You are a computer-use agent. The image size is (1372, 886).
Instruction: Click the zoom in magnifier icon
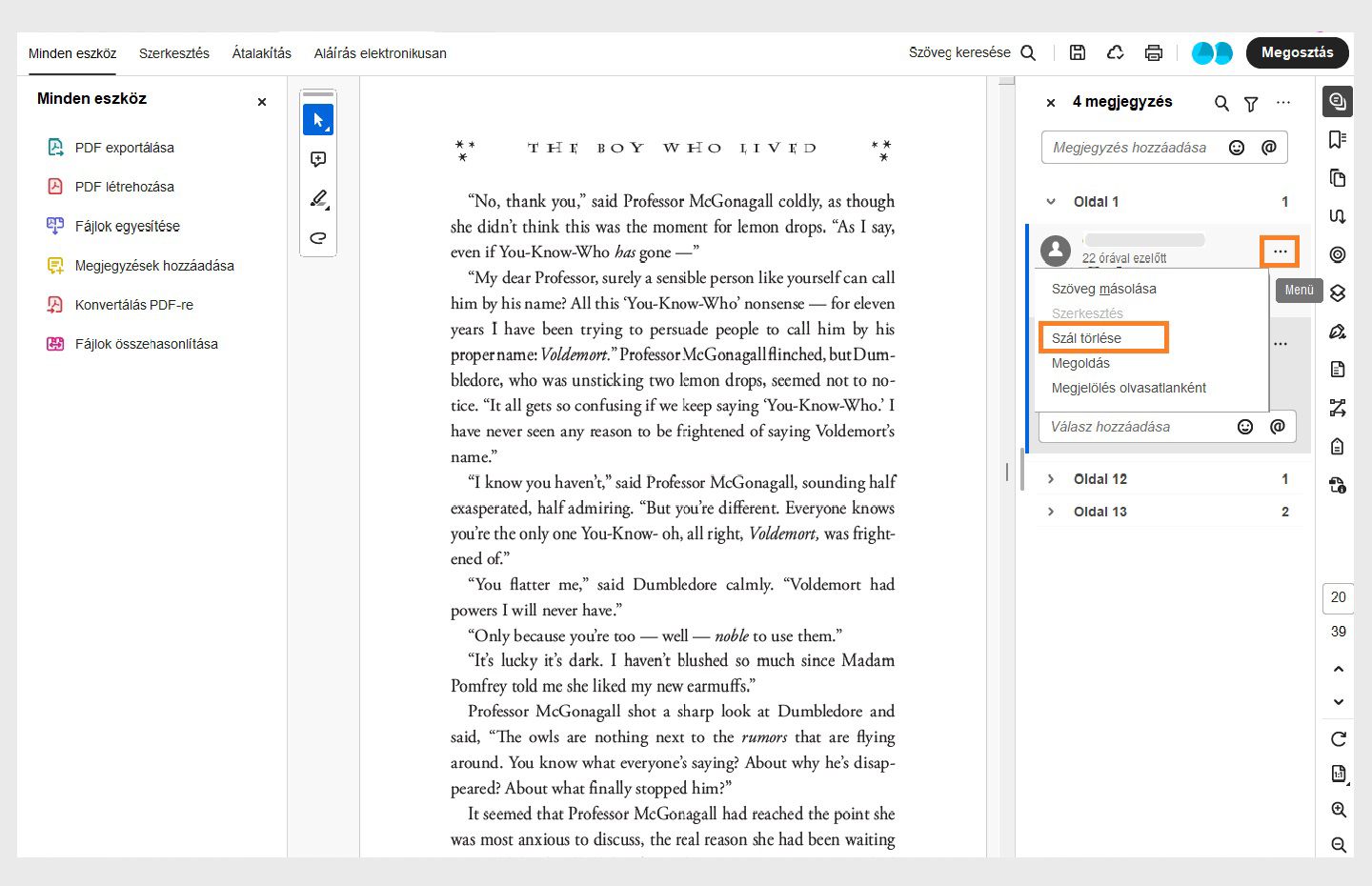[x=1338, y=810]
